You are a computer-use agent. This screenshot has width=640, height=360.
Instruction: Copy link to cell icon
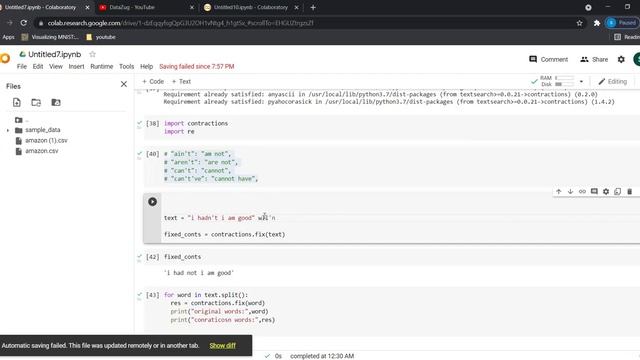pyautogui.click(x=582, y=191)
